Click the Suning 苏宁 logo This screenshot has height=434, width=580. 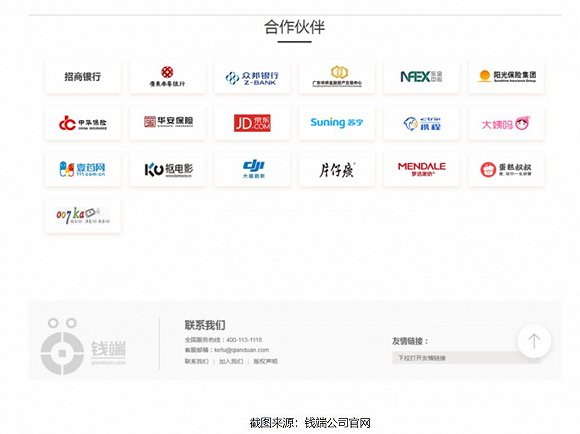(x=337, y=123)
